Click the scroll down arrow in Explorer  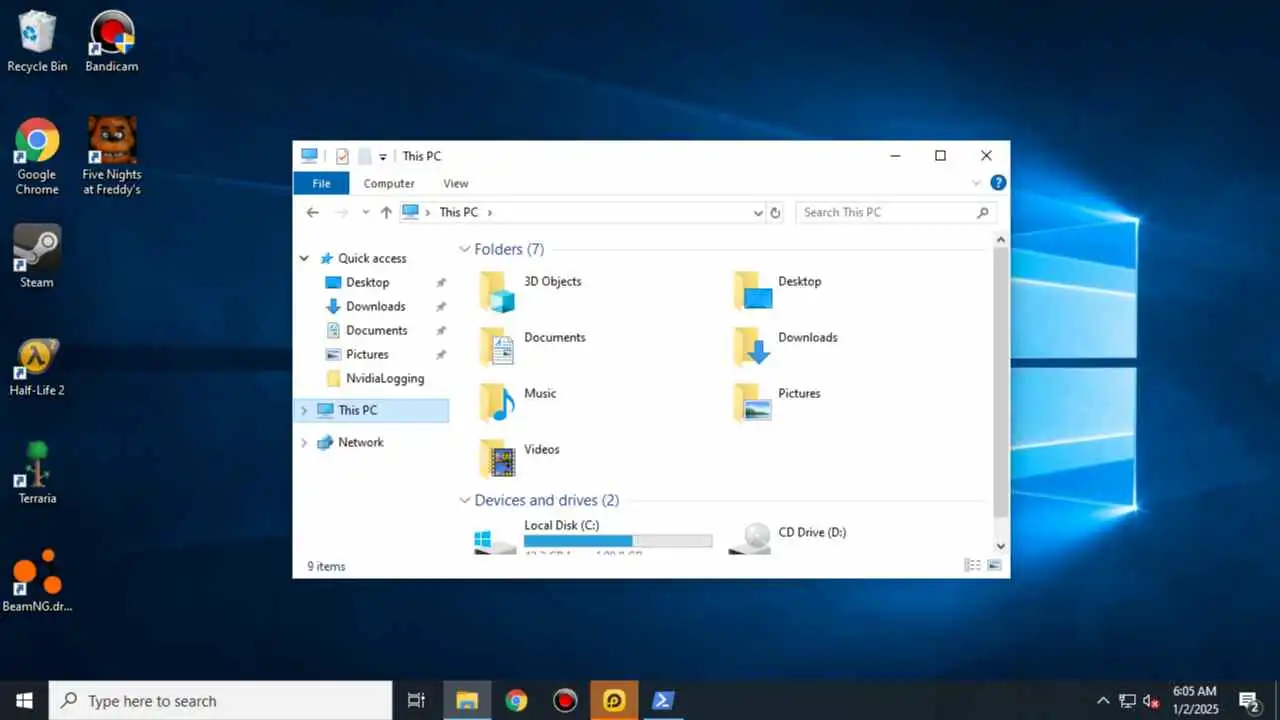coord(1001,546)
